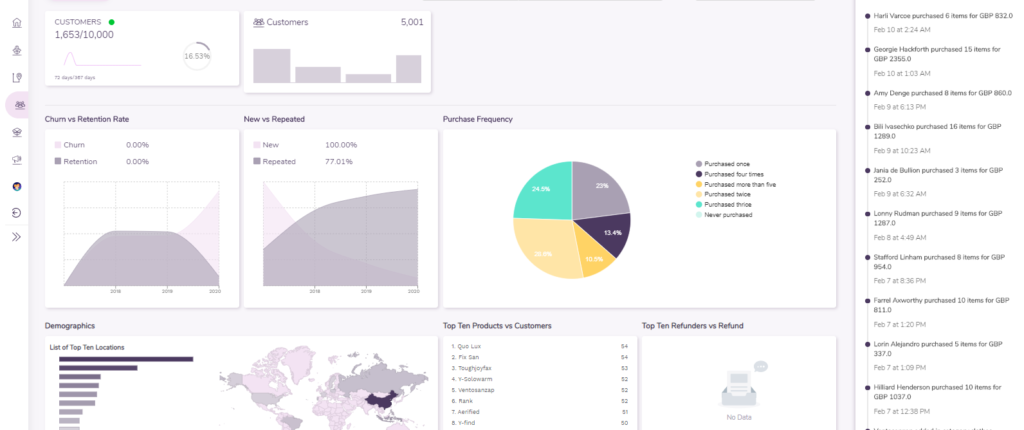Click the map pin sidebar icon
Viewport: 1024px width, 430px height.
point(17,77)
